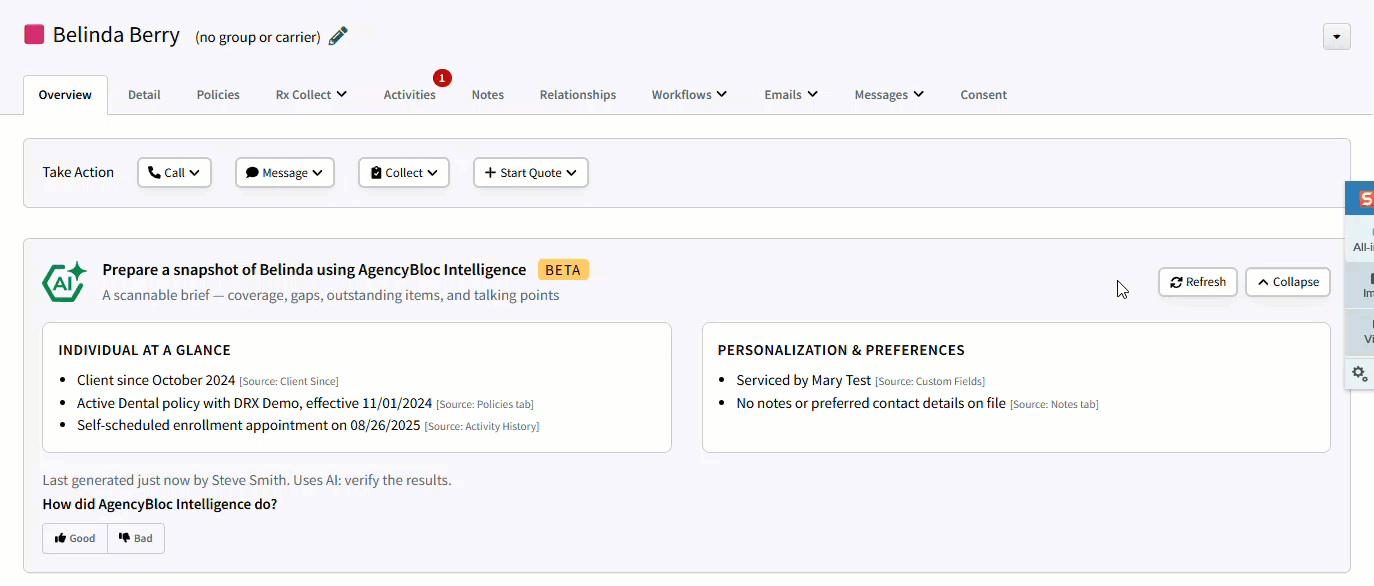
Task: Click the gear settings icon on side widget
Action: (x=1360, y=373)
